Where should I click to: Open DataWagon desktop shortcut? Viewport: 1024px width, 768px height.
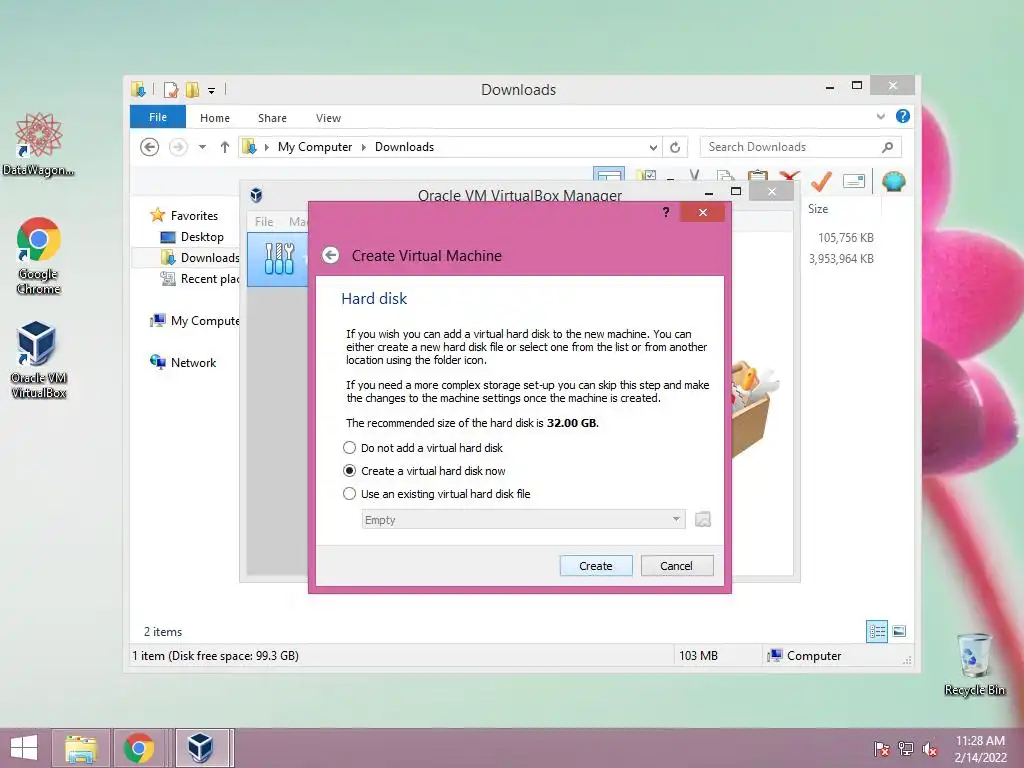click(x=38, y=145)
